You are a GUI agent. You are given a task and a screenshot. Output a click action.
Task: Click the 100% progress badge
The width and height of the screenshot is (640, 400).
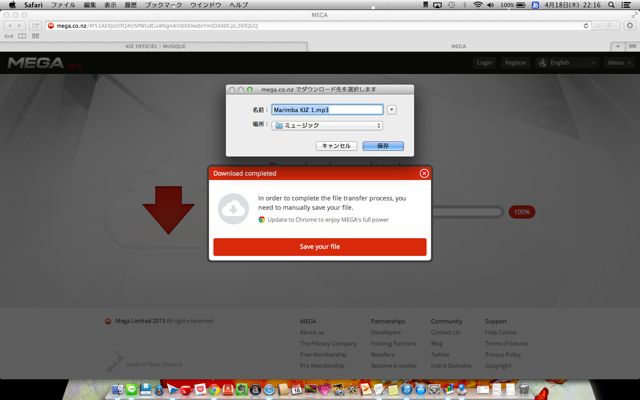coord(522,212)
